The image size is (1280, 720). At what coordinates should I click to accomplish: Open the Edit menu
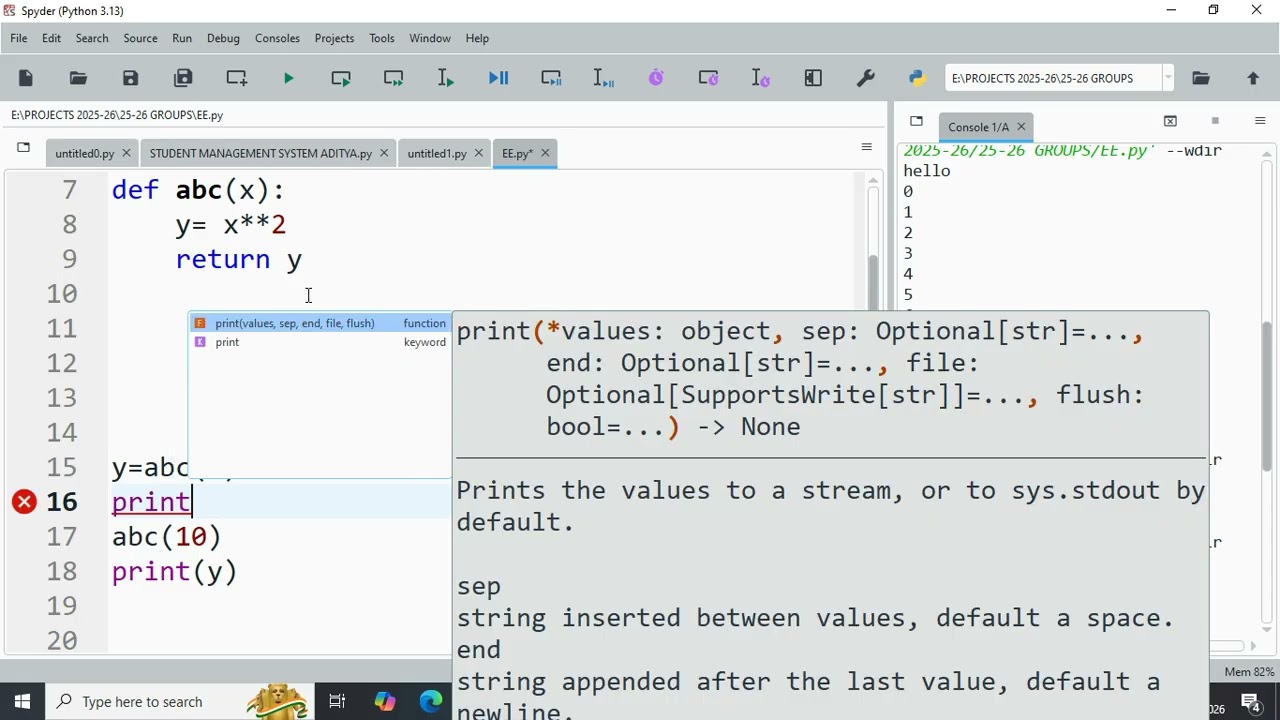click(52, 38)
